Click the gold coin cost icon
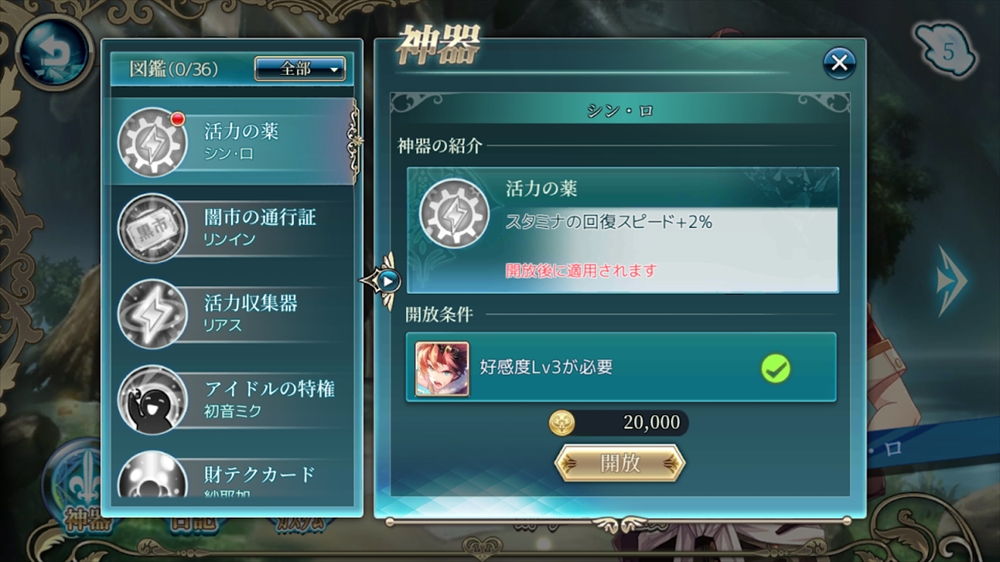 point(562,422)
